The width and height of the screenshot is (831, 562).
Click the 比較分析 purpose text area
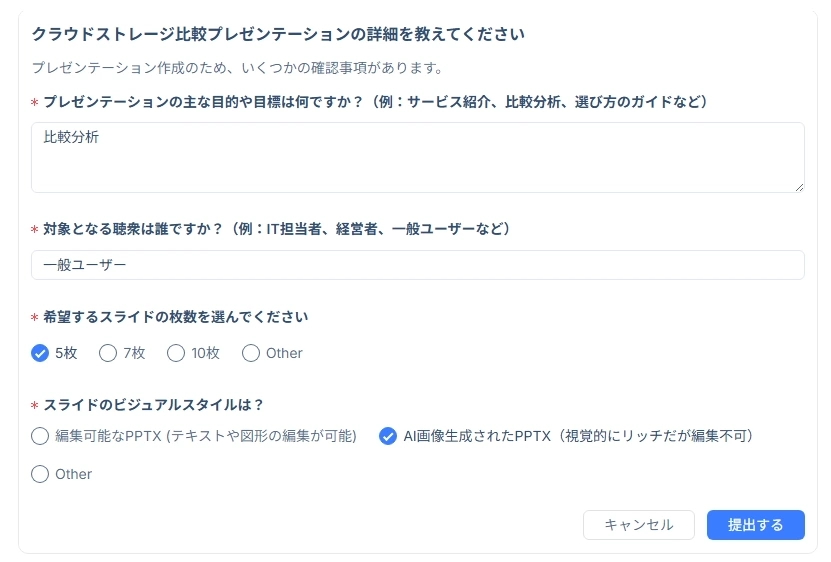point(417,157)
